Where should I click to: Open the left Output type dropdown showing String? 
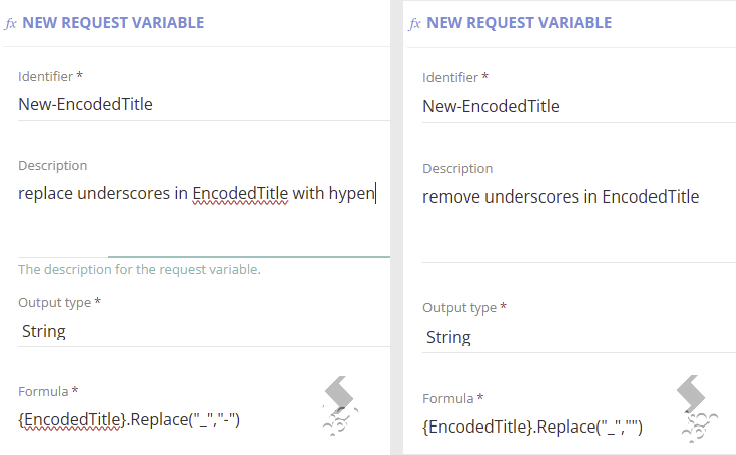click(204, 331)
